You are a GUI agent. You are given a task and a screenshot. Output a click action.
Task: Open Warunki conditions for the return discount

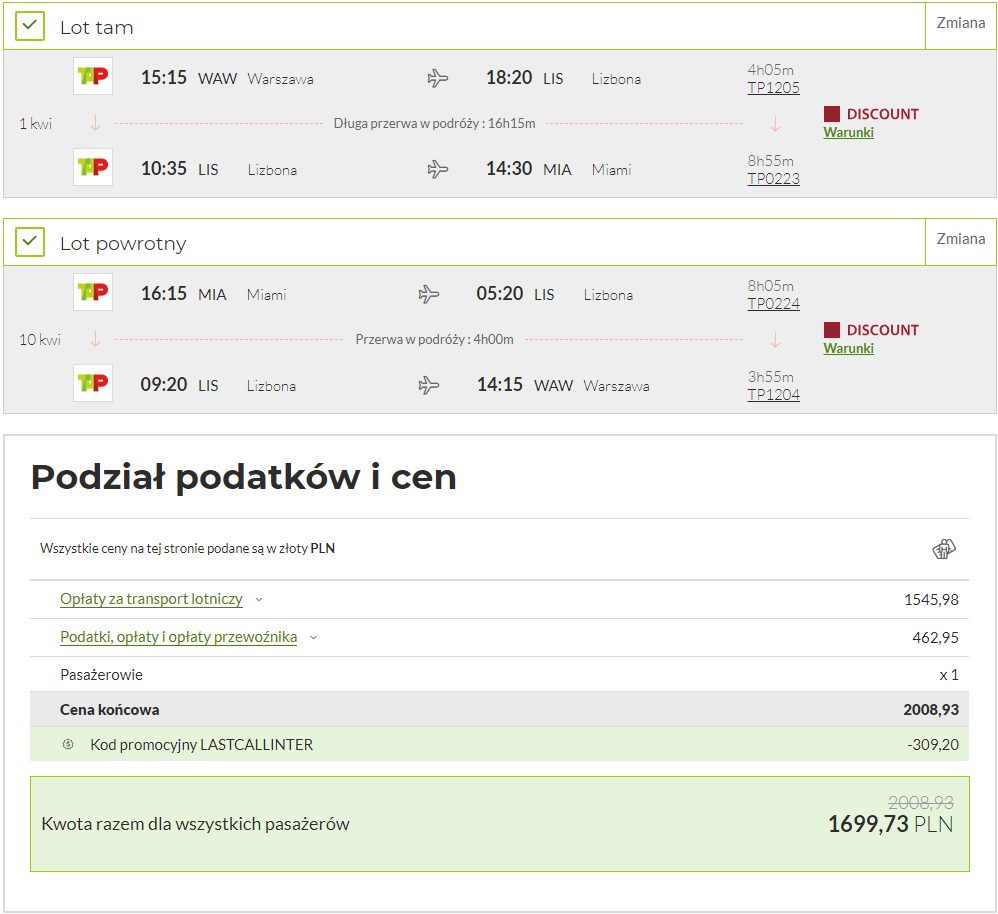pos(848,348)
